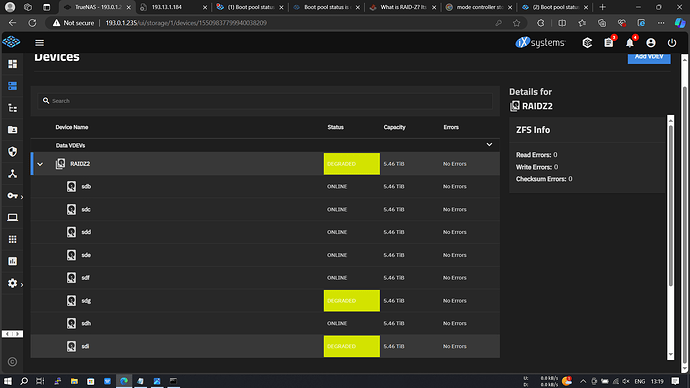The width and height of the screenshot is (690, 388).
Task: Collapse the Data VDEVs section chevron
Action: pos(489,145)
